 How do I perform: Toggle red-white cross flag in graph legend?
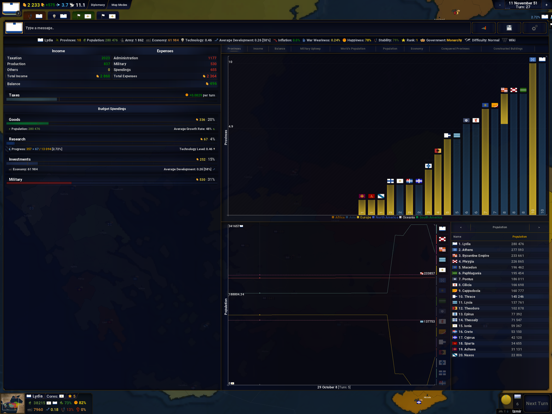(x=442, y=239)
